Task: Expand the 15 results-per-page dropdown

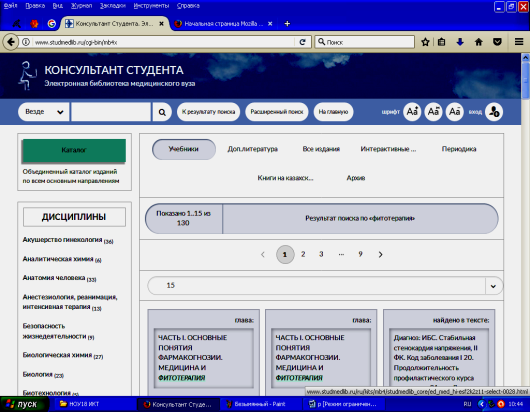Action: coord(493,286)
